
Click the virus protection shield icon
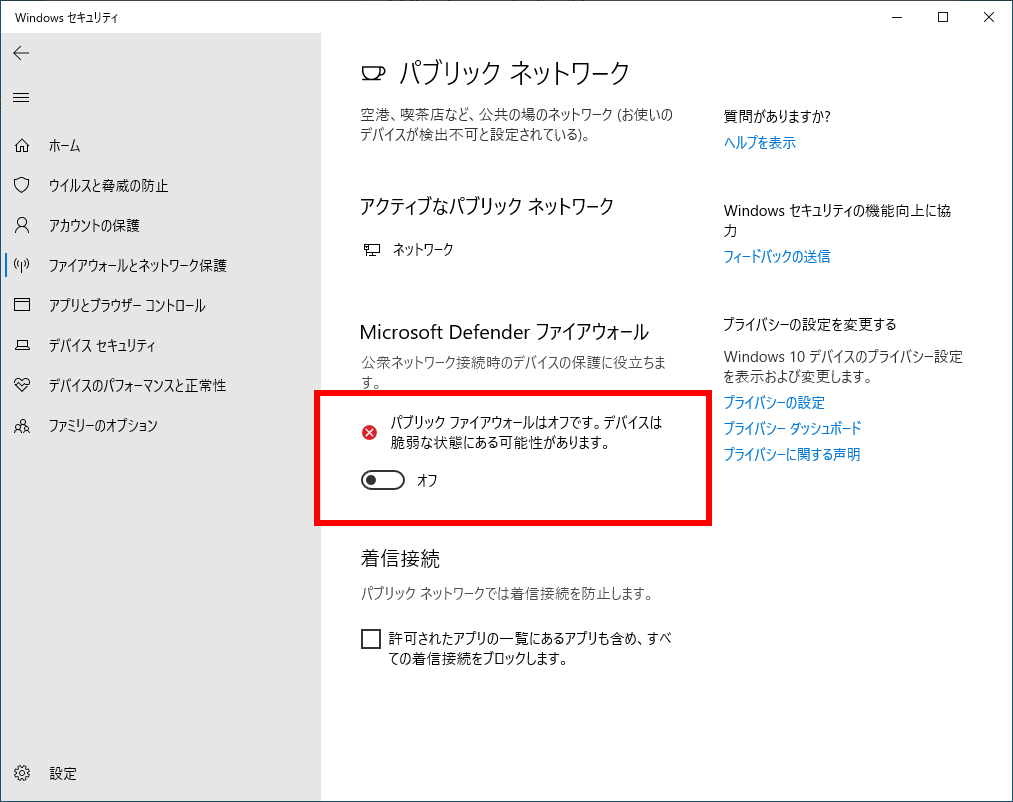point(22,185)
